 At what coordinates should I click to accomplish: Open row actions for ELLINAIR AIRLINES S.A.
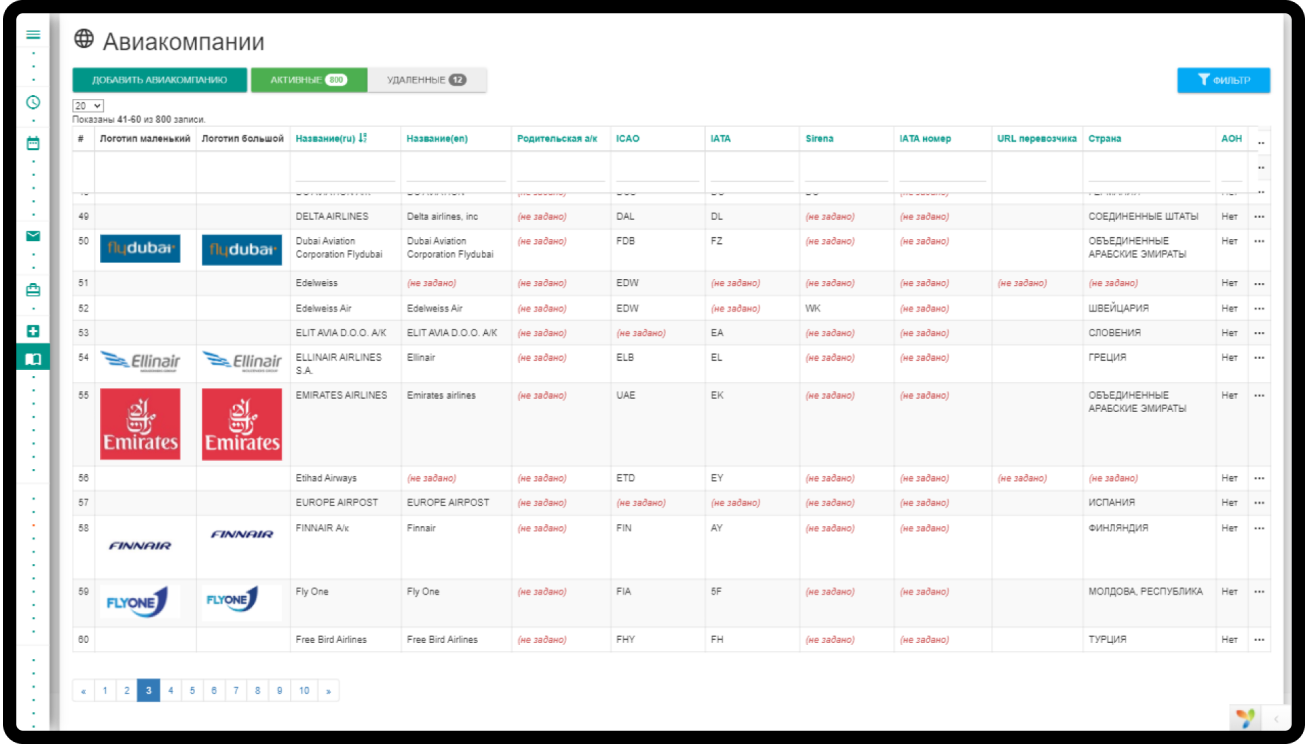point(1259,358)
